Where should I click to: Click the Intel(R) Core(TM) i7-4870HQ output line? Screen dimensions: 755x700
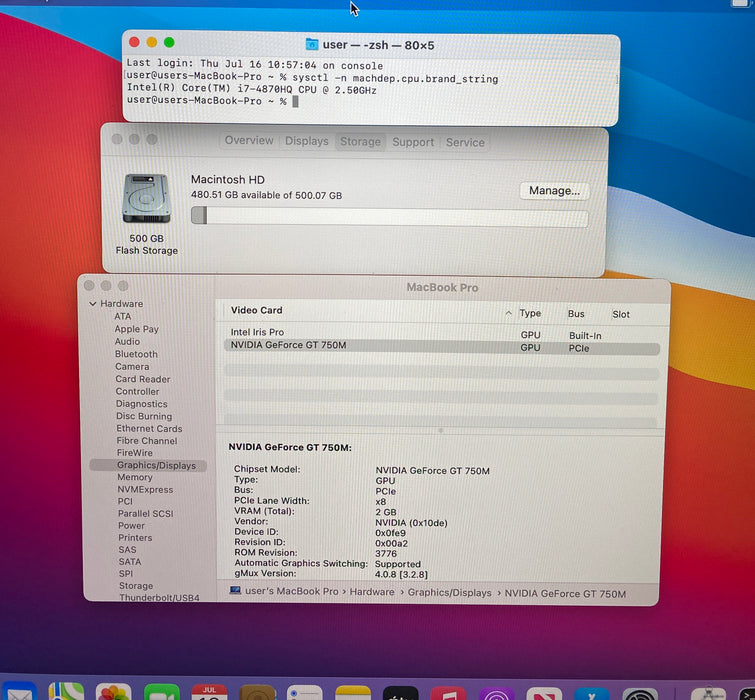(251, 89)
